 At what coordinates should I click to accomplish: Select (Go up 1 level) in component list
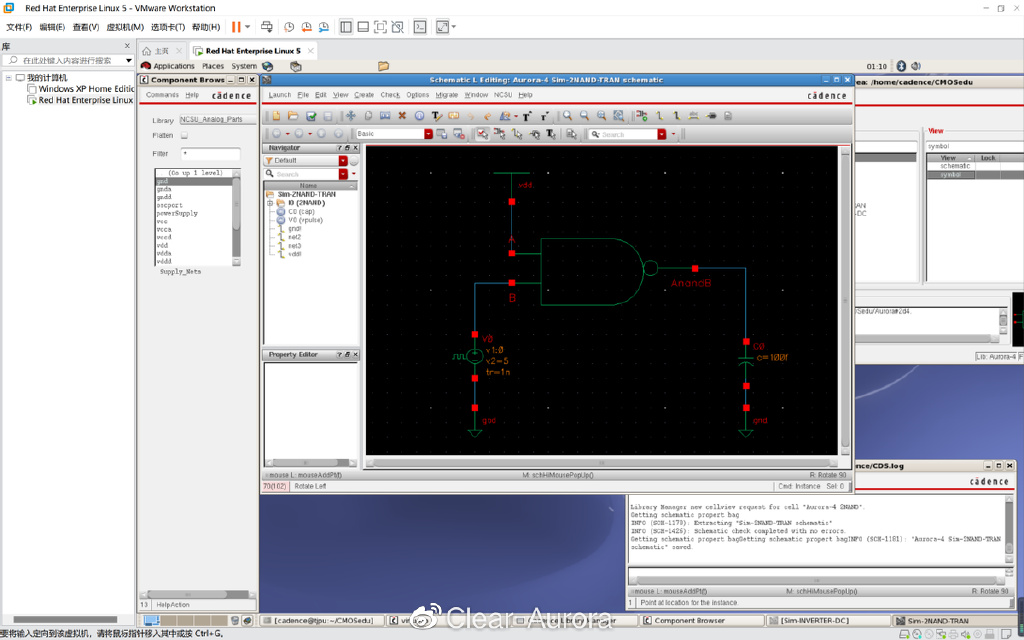tap(194, 173)
